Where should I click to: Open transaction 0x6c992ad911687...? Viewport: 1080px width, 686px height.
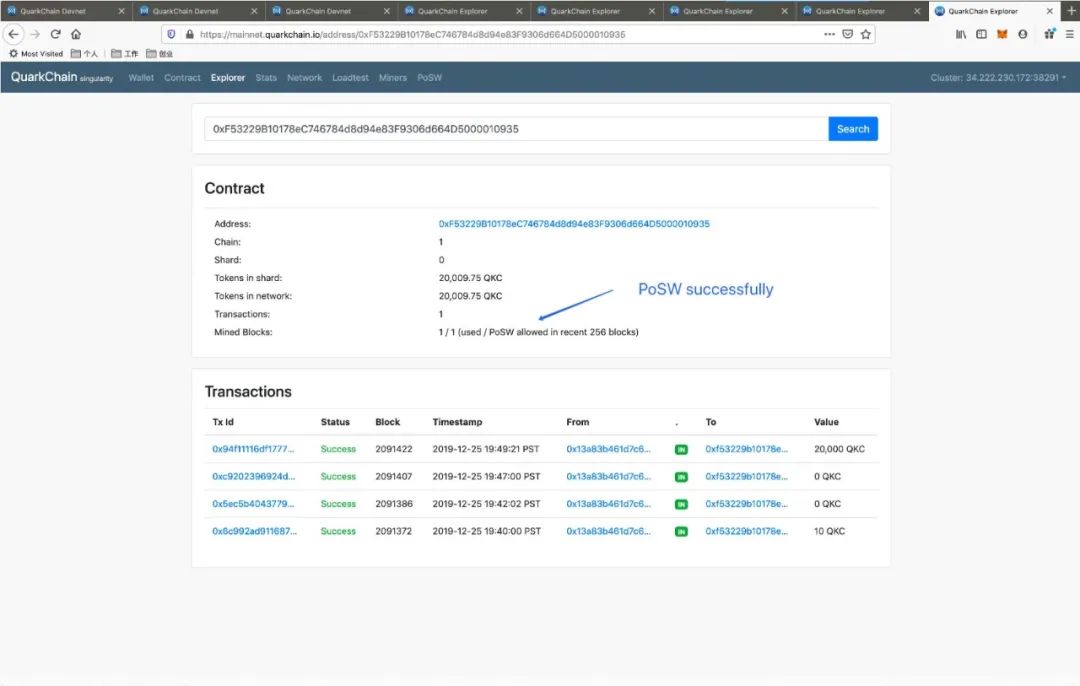pyautogui.click(x=254, y=532)
